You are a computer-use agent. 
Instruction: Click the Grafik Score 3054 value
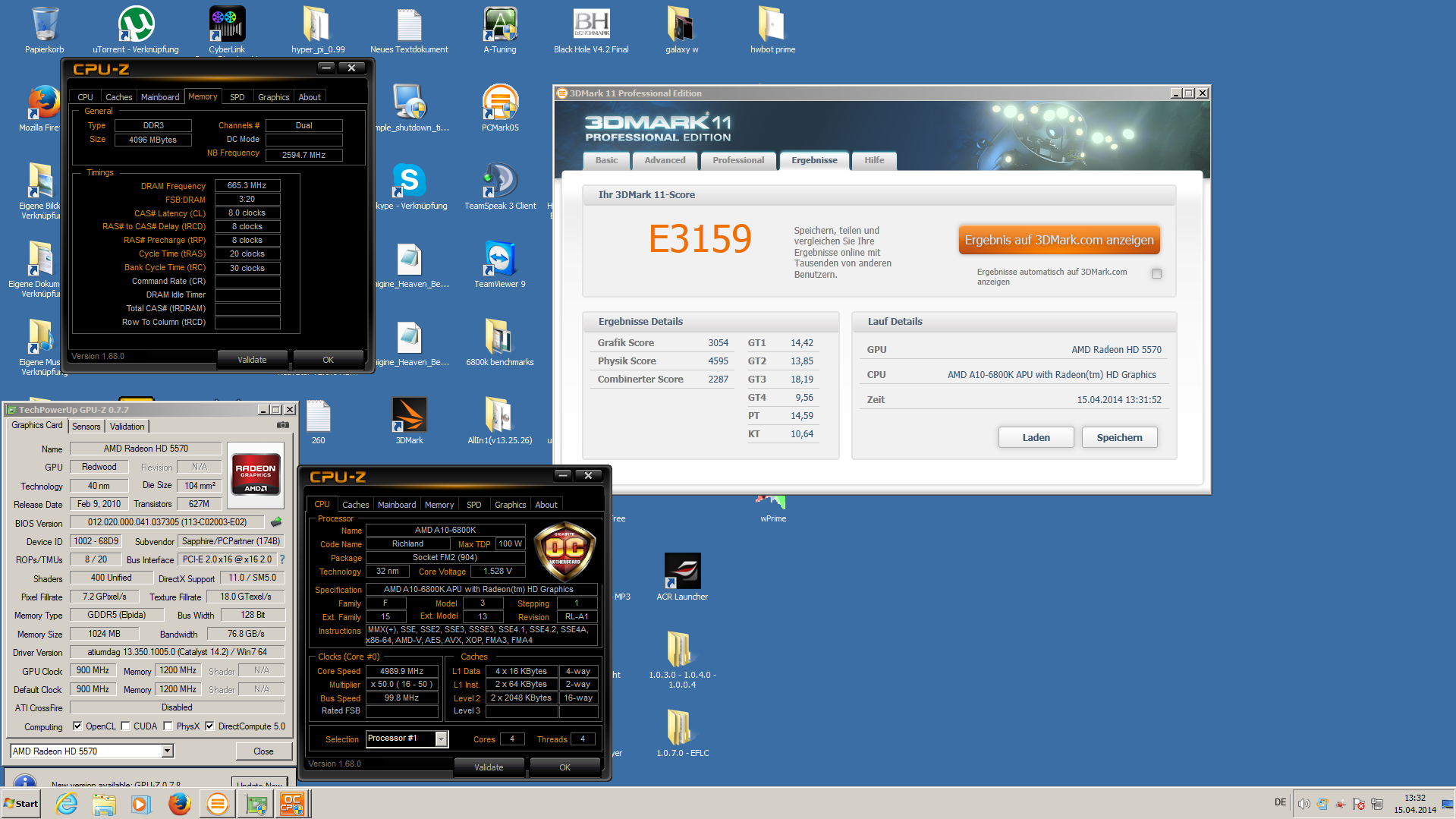pos(718,343)
